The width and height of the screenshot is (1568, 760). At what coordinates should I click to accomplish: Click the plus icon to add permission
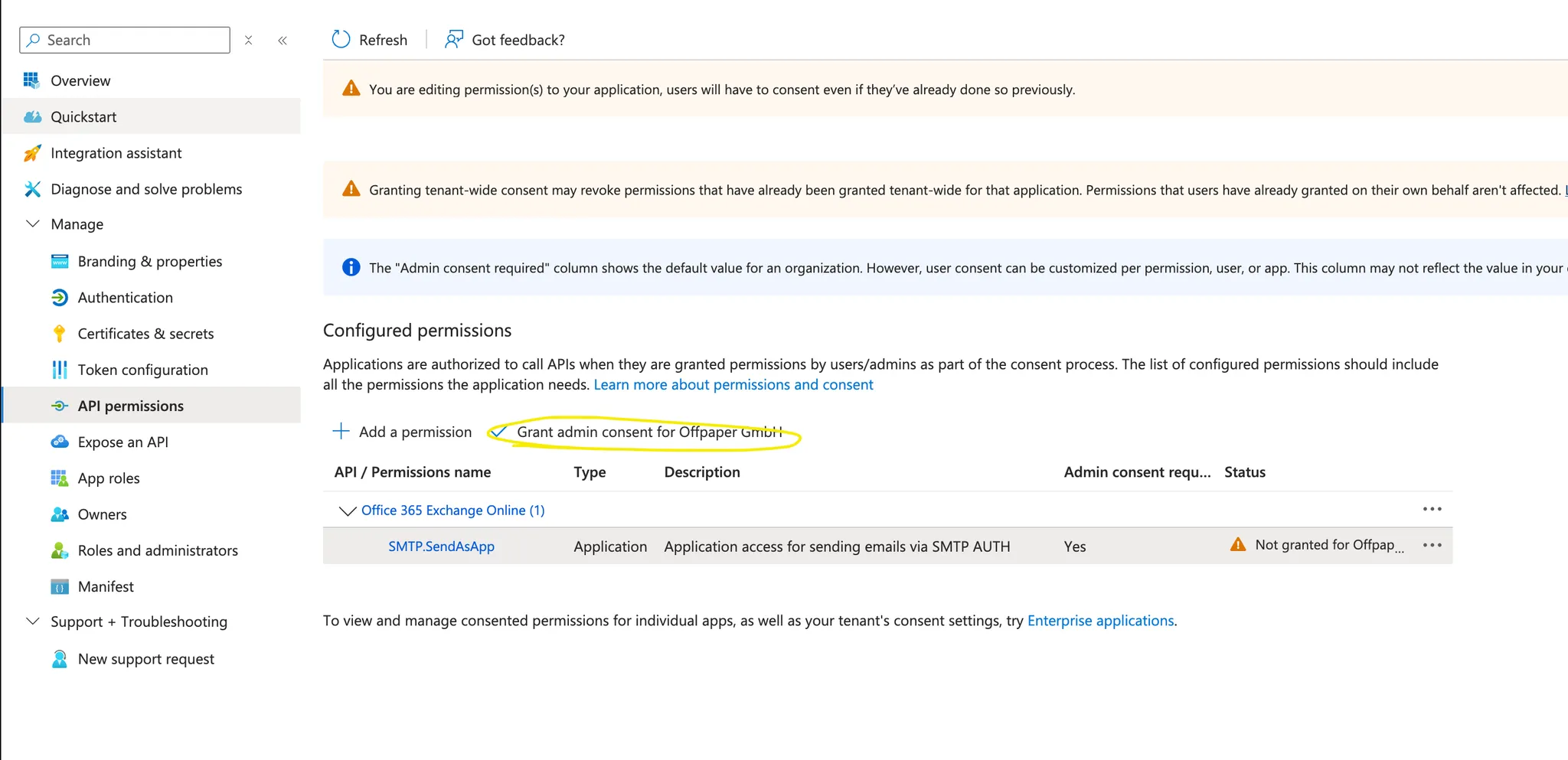(341, 432)
